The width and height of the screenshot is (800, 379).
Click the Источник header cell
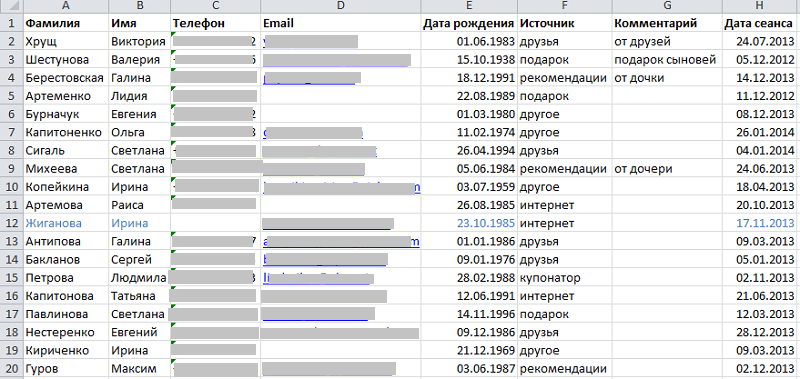pyautogui.click(x=565, y=23)
